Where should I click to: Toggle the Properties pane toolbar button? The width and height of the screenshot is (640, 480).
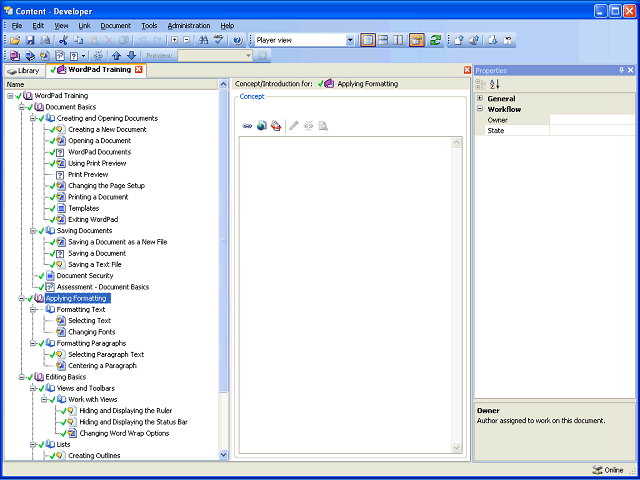[417, 40]
